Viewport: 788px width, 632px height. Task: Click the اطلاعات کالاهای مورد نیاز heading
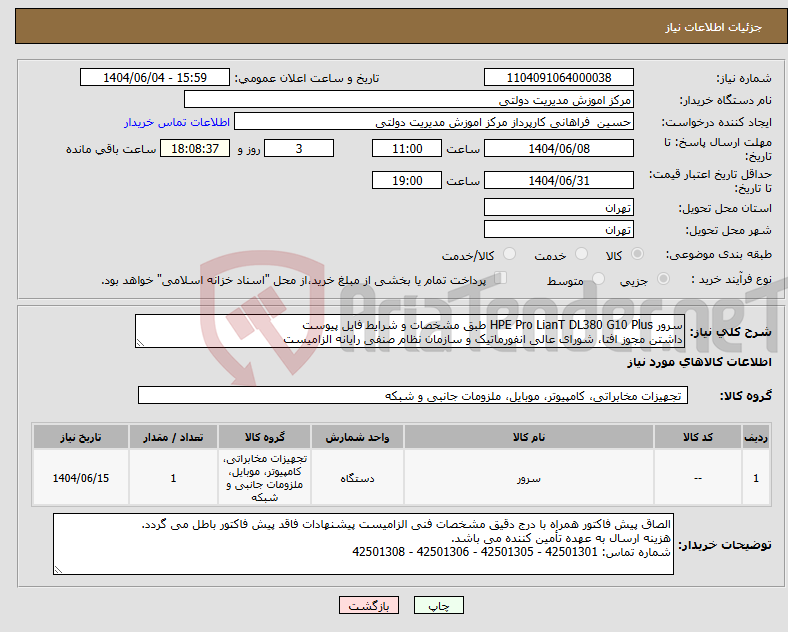click(699, 363)
